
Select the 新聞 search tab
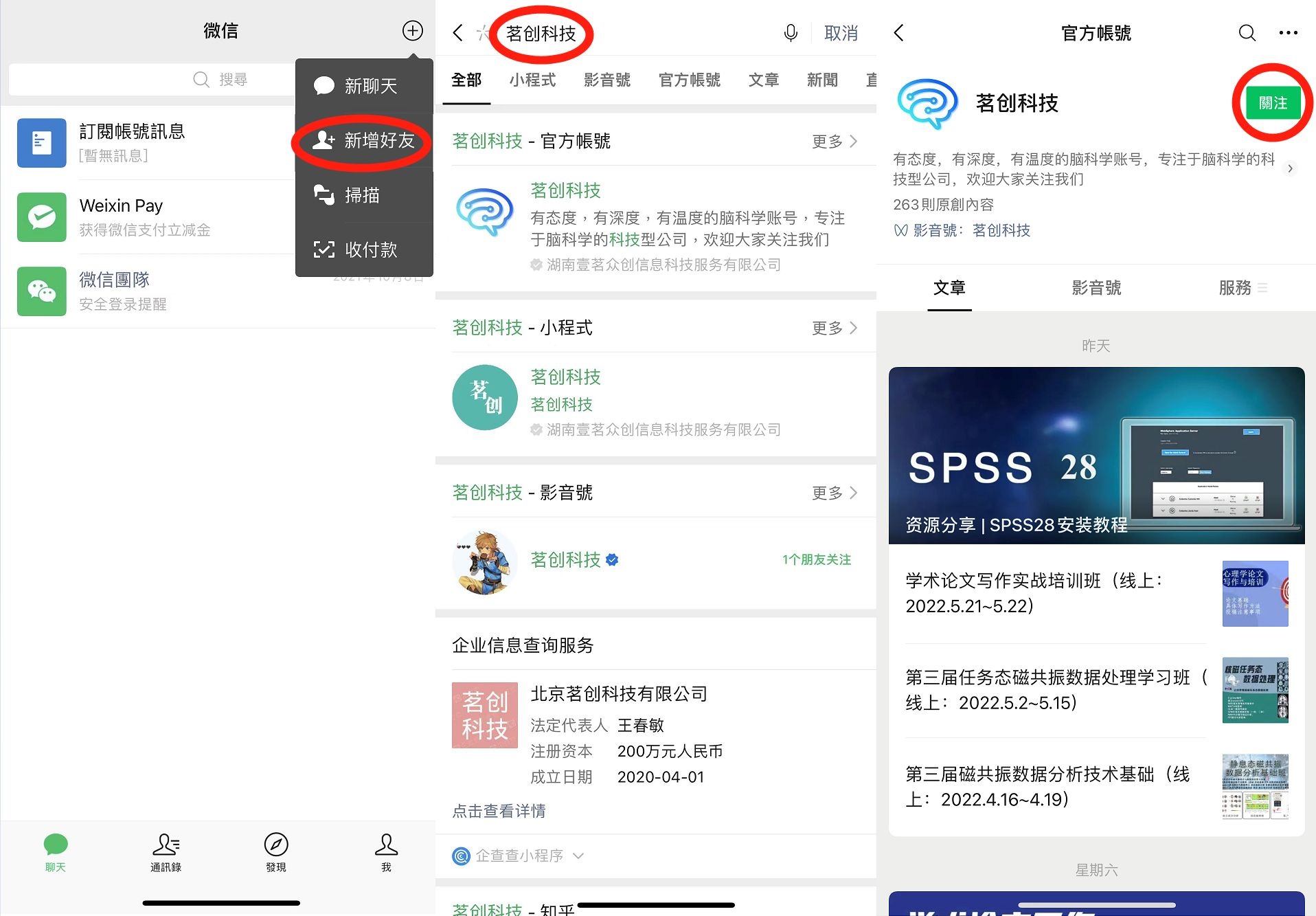pos(822,80)
